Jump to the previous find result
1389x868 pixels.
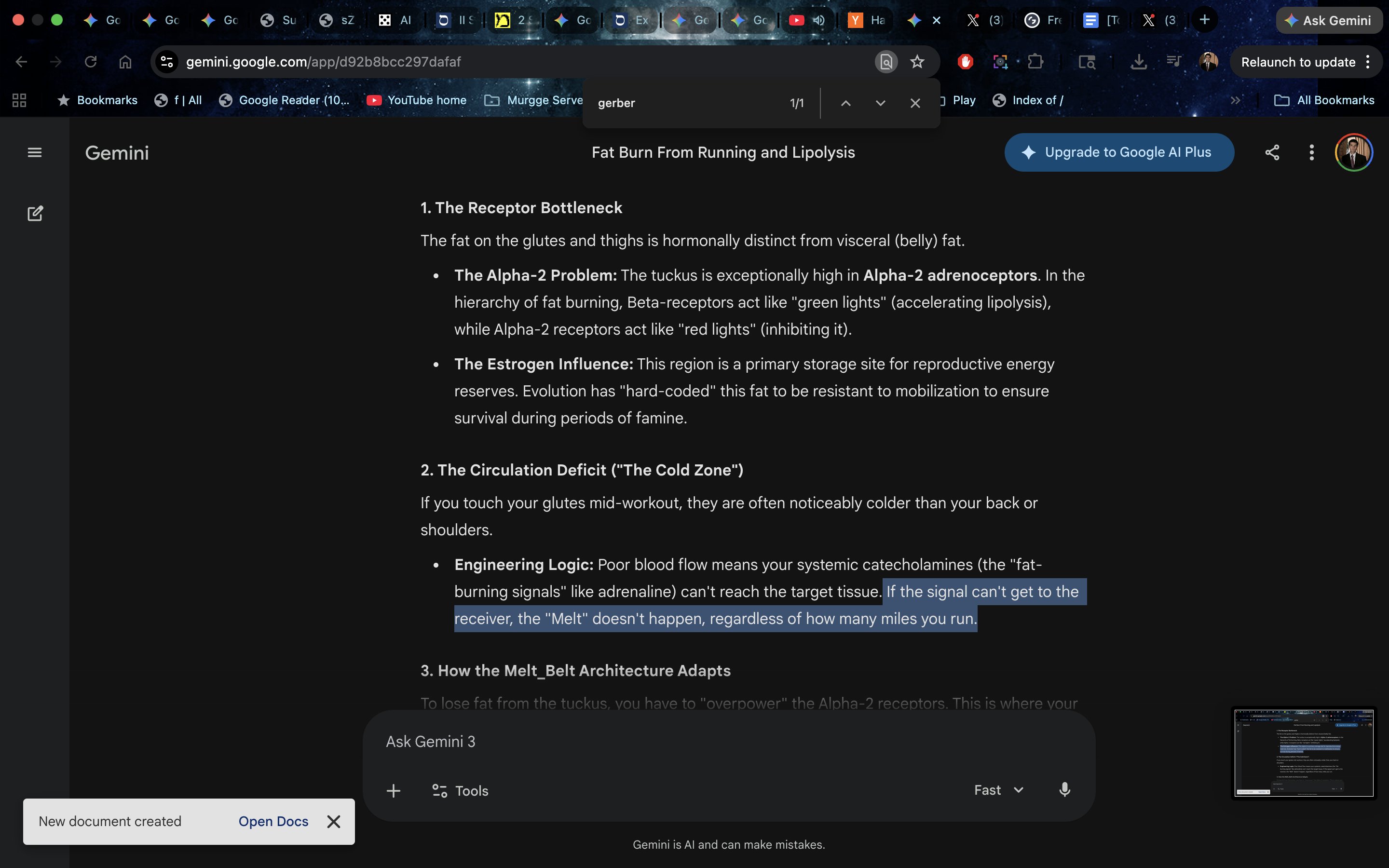coord(845,103)
